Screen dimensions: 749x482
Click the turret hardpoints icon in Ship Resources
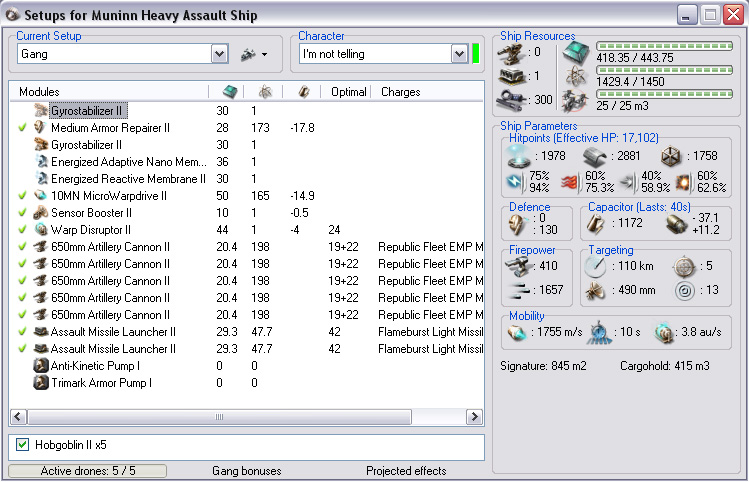point(512,54)
